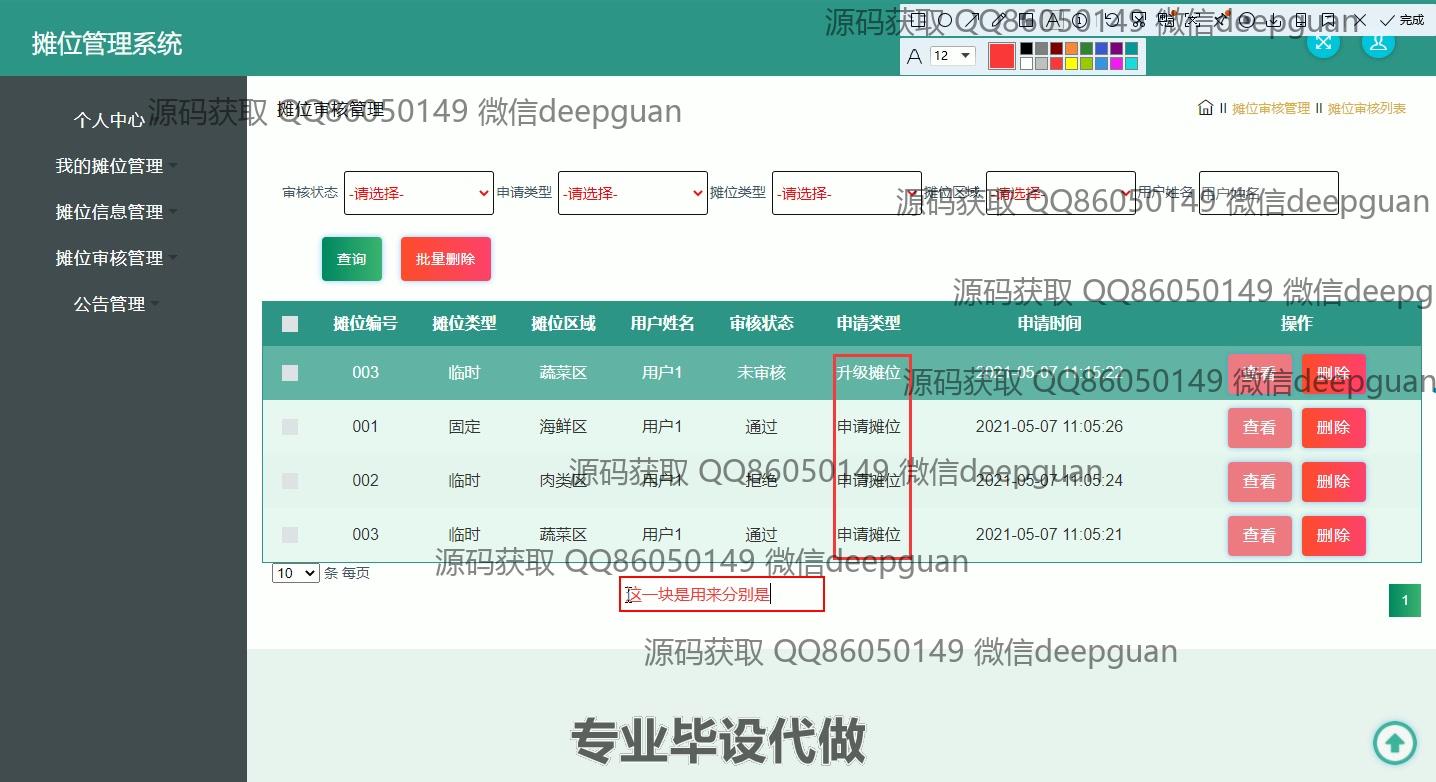Viewport: 1436px width, 782px height.
Task: Click the home icon in breadcrumb
Action: coord(1205,108)
